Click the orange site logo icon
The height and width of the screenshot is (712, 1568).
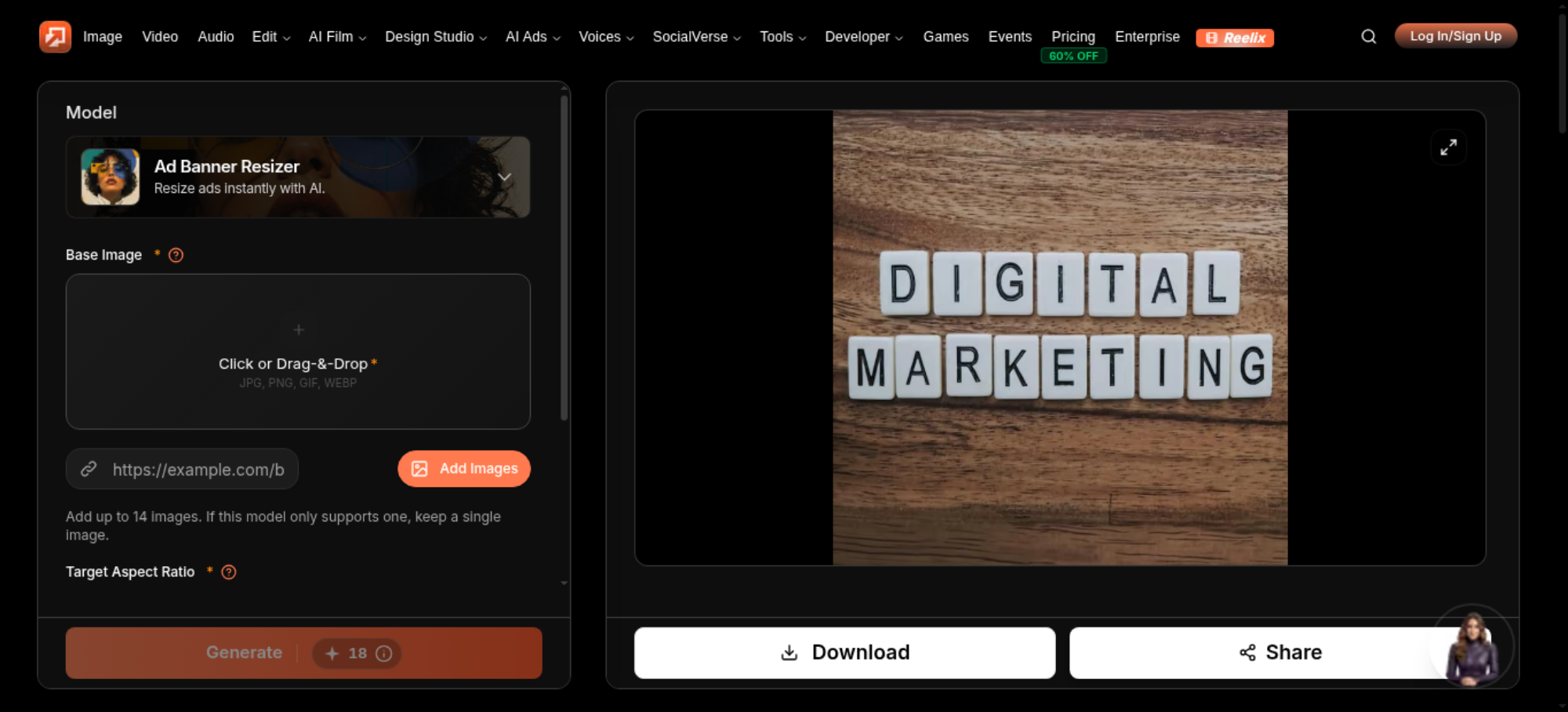click(55, 37)
